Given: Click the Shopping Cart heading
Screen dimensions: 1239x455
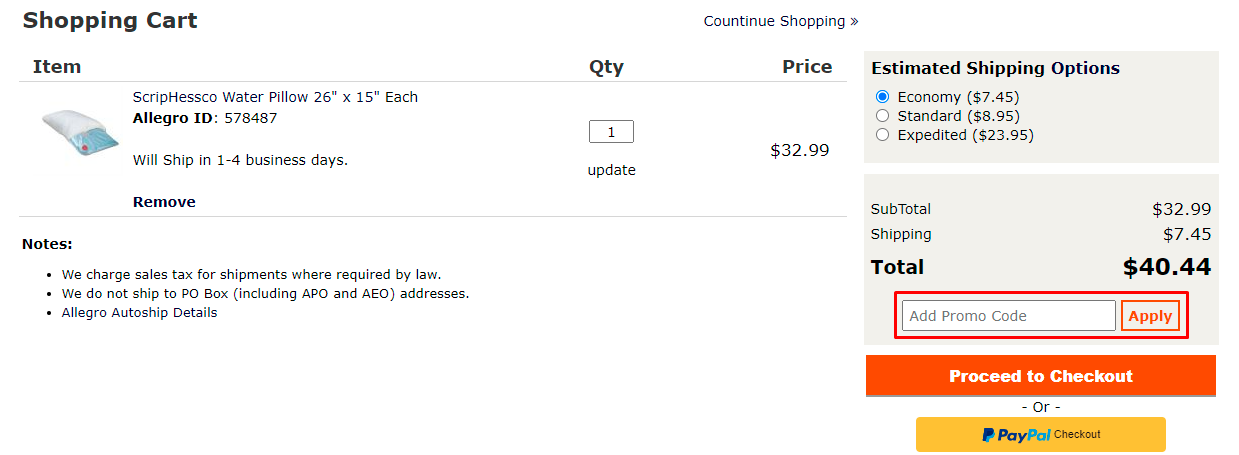Looking at the screenshot, I should [x=110, y=20].
